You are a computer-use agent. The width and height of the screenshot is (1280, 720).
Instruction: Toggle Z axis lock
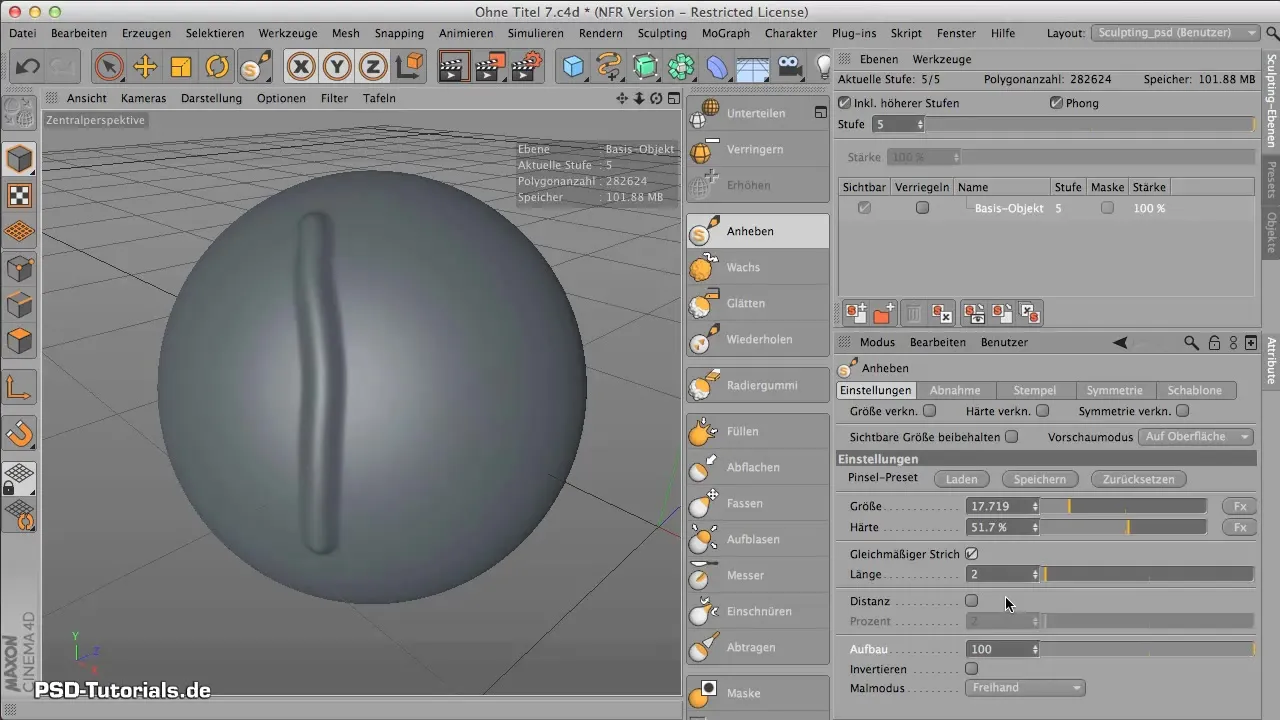point(373,67)
